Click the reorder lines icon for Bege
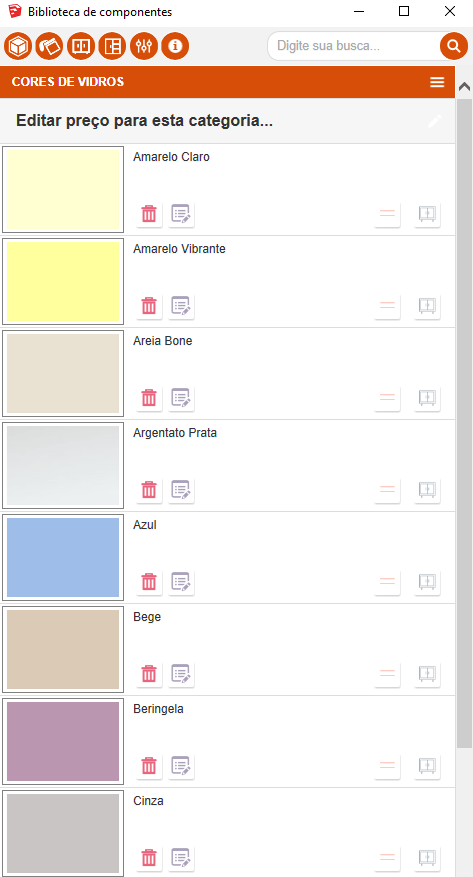 (x=387, y=673)
